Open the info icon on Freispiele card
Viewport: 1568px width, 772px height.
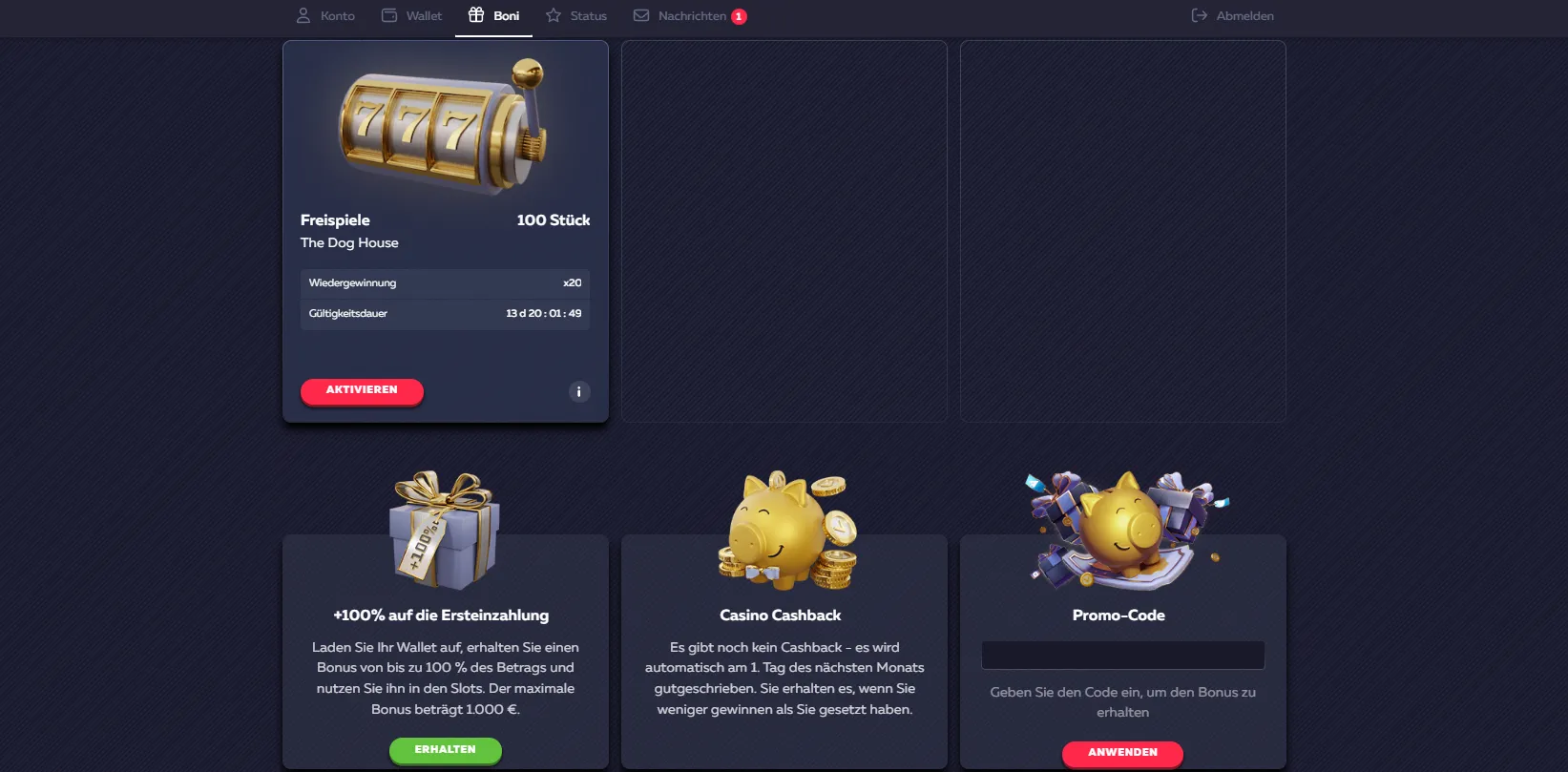pos(579,391)
